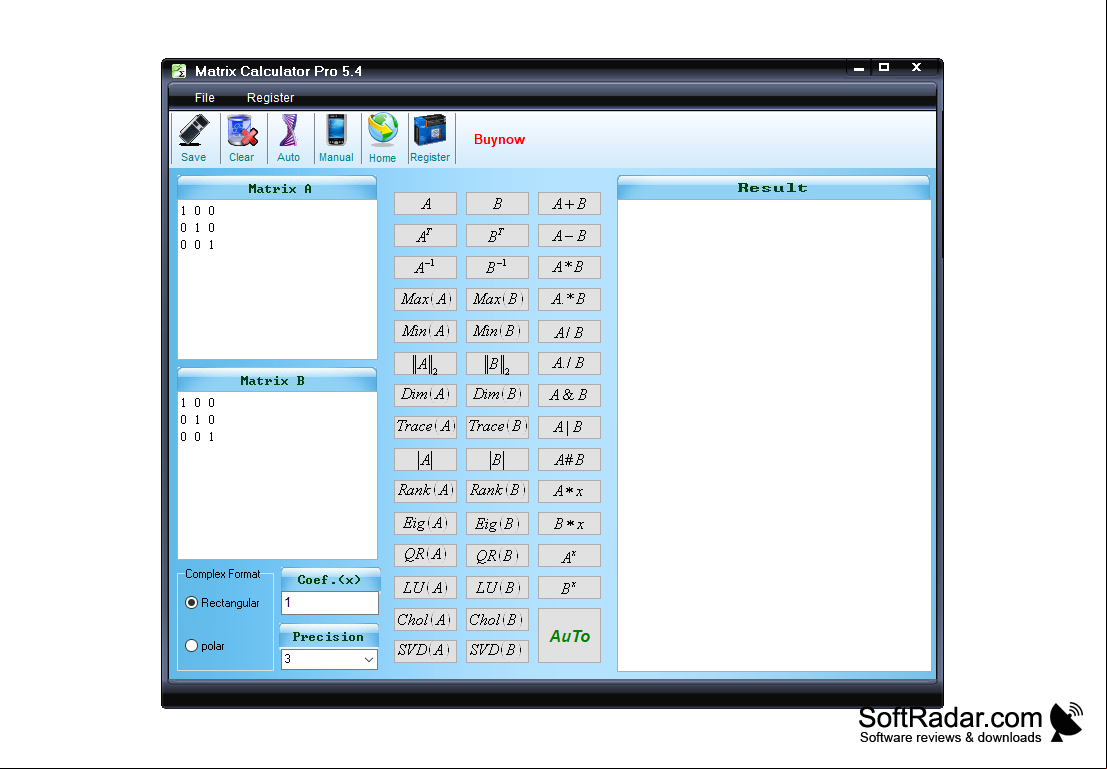
Task: Click the Eig(B) button
Action: tap(497, 523)
